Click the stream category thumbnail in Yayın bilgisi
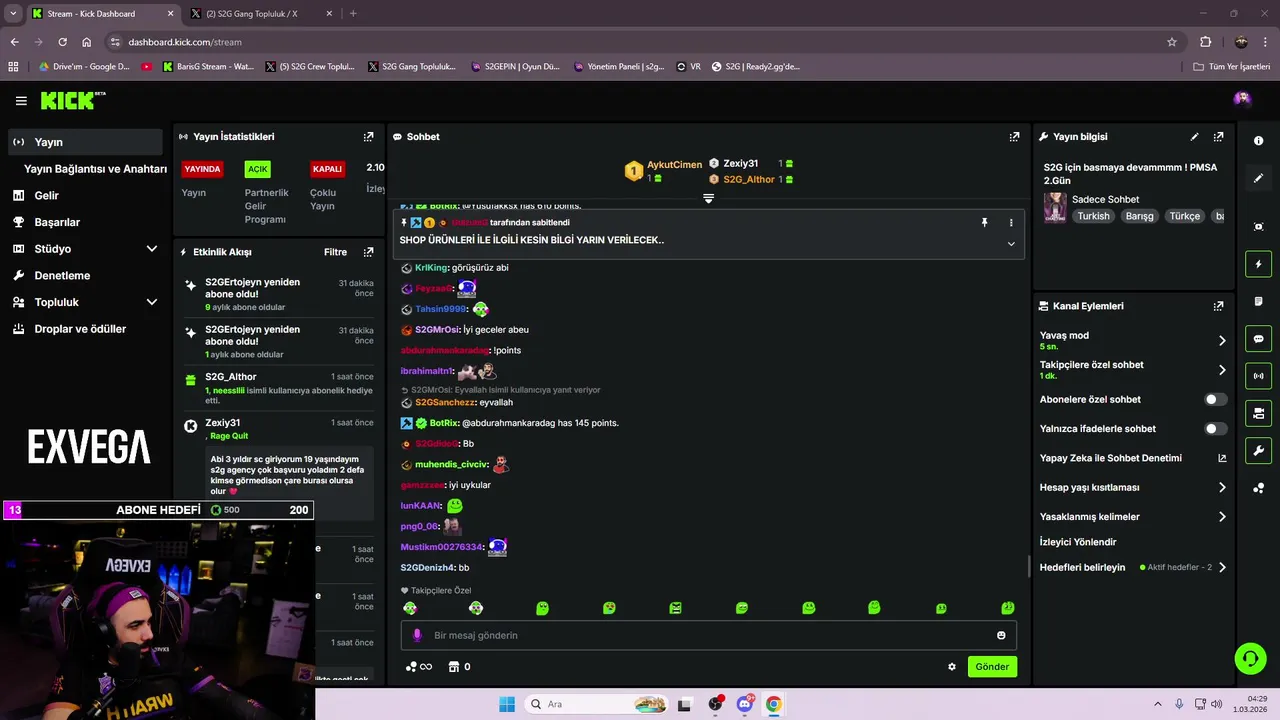Image resolution: width=1280 pixels, height=720 pixels. [1055, 208]
